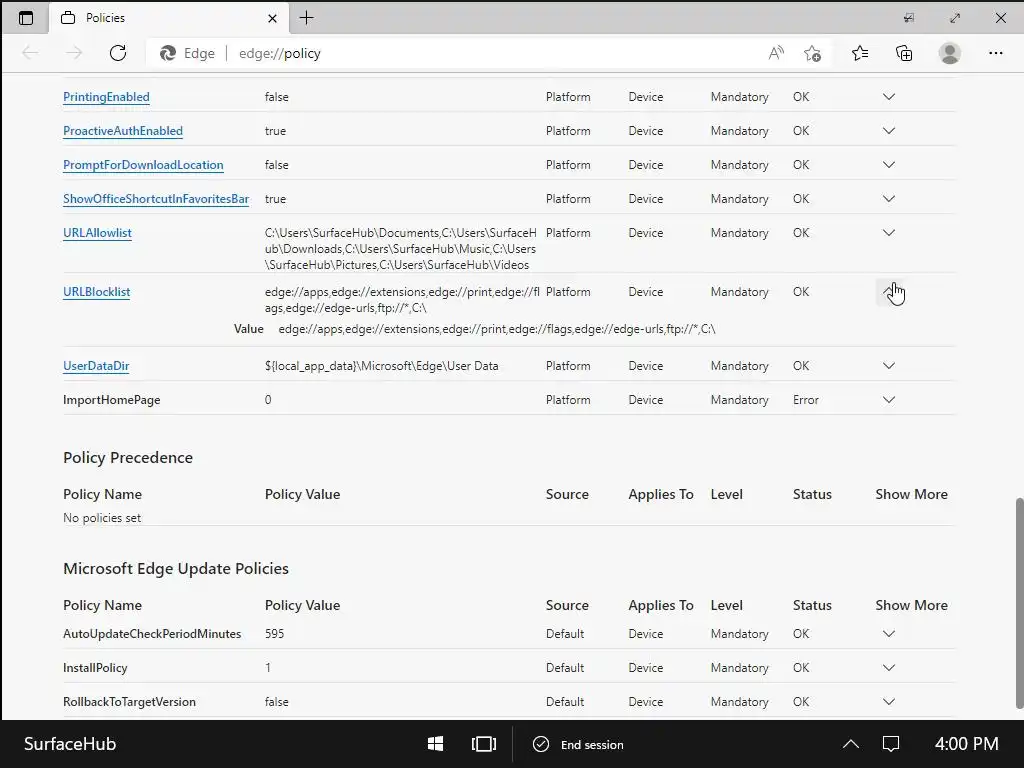Go back to previous page
The width and height of the screenshot is (1024, 768).
pyautogui.click(x=30, y=53)
